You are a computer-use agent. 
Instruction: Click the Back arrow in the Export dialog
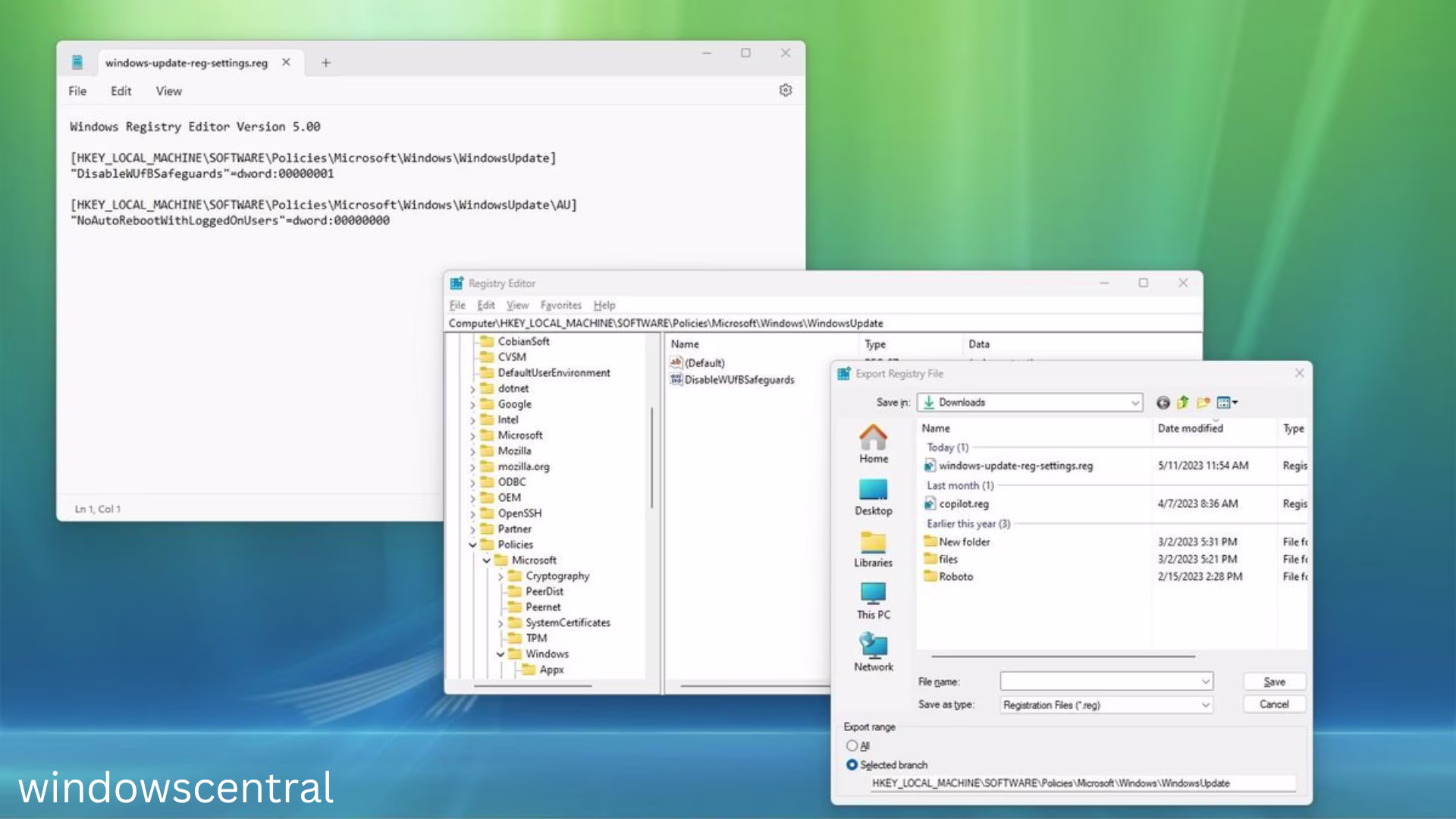1163,403
